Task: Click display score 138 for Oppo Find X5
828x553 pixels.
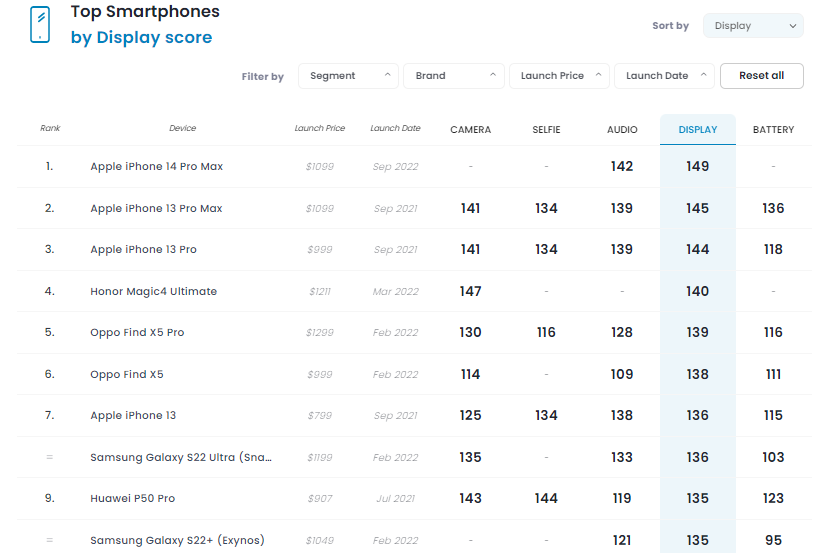Action: (x=698, y=374)
